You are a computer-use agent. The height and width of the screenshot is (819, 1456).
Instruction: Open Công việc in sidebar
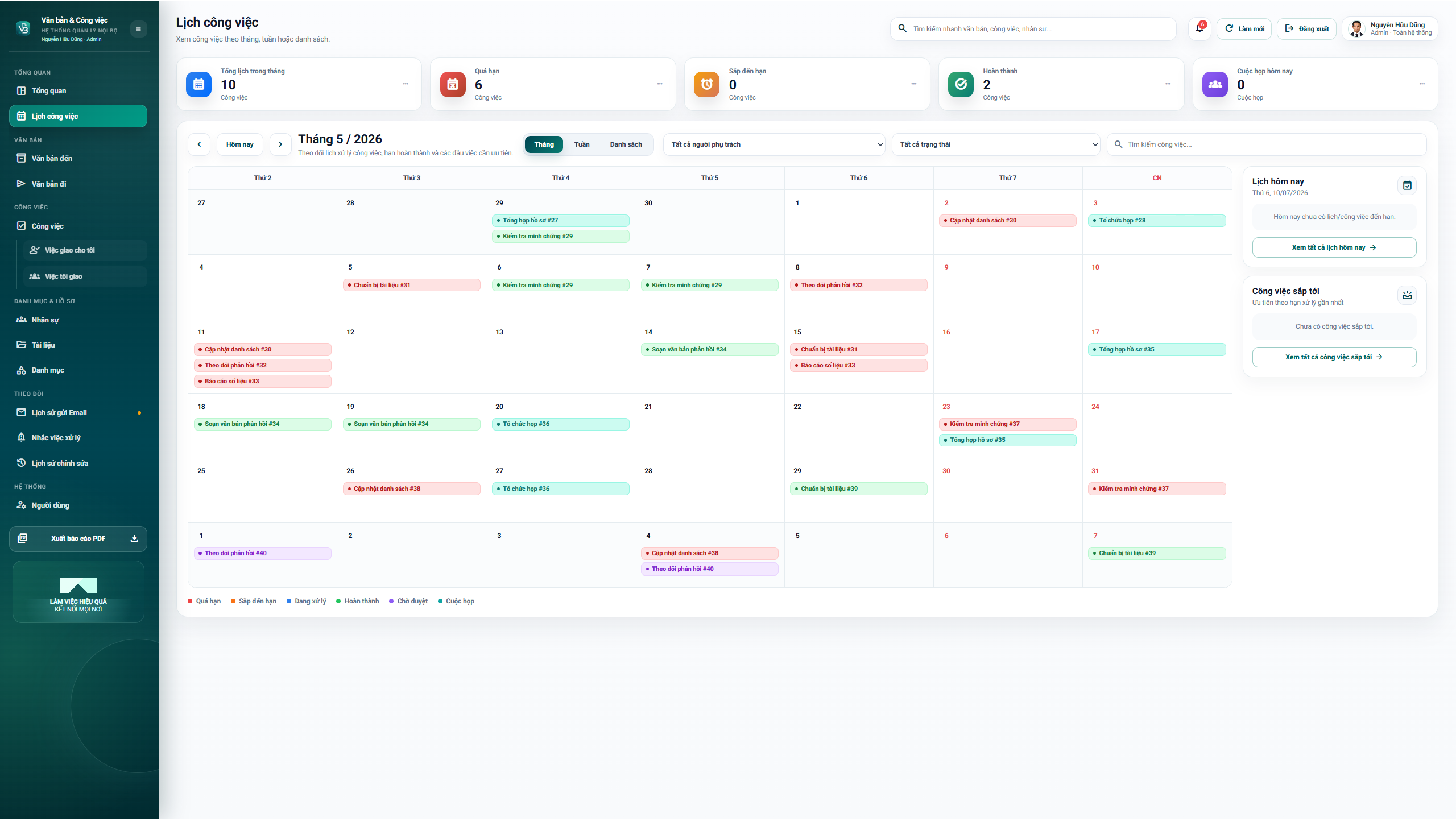point(78,226)
